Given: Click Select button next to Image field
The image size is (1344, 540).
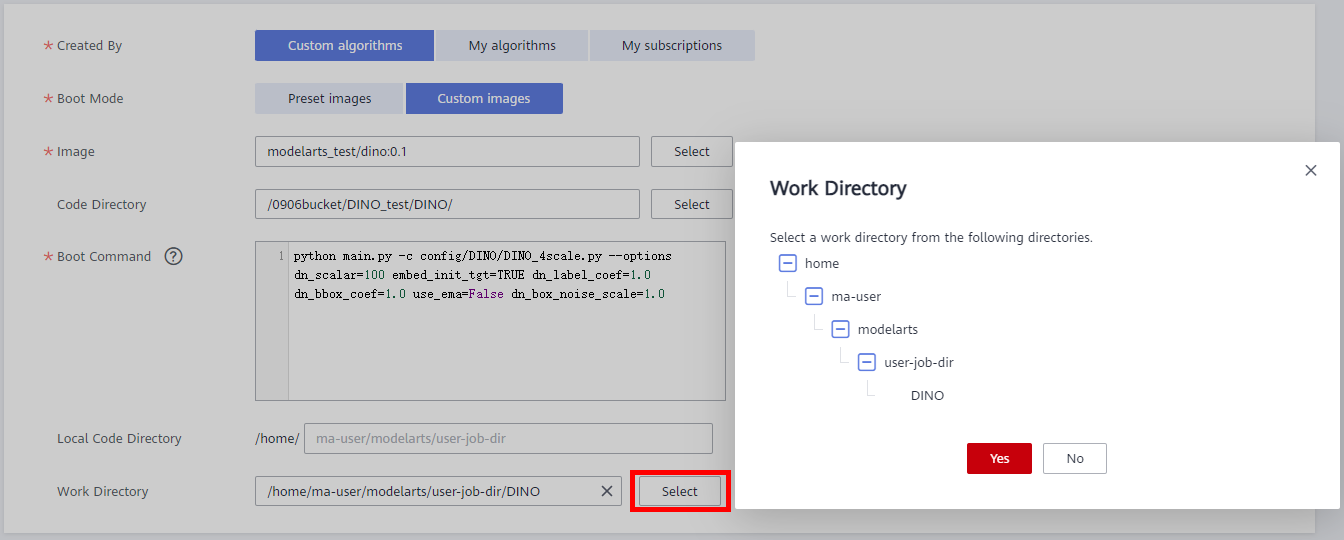Looking at the screenshot, I should (x=691, y=151).
